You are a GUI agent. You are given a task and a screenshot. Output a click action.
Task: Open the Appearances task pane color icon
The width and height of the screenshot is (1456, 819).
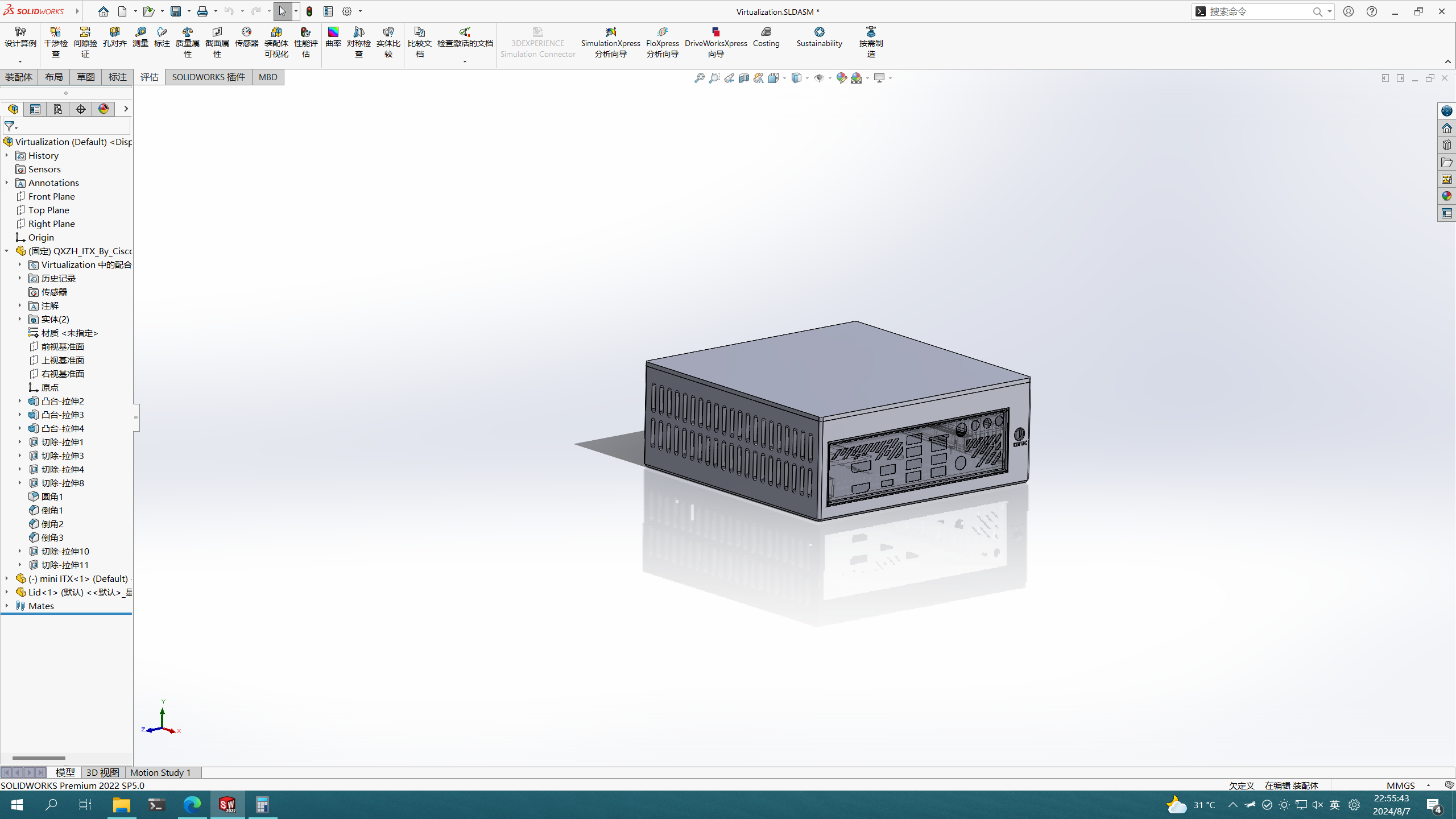click(x=1446, y=196)
